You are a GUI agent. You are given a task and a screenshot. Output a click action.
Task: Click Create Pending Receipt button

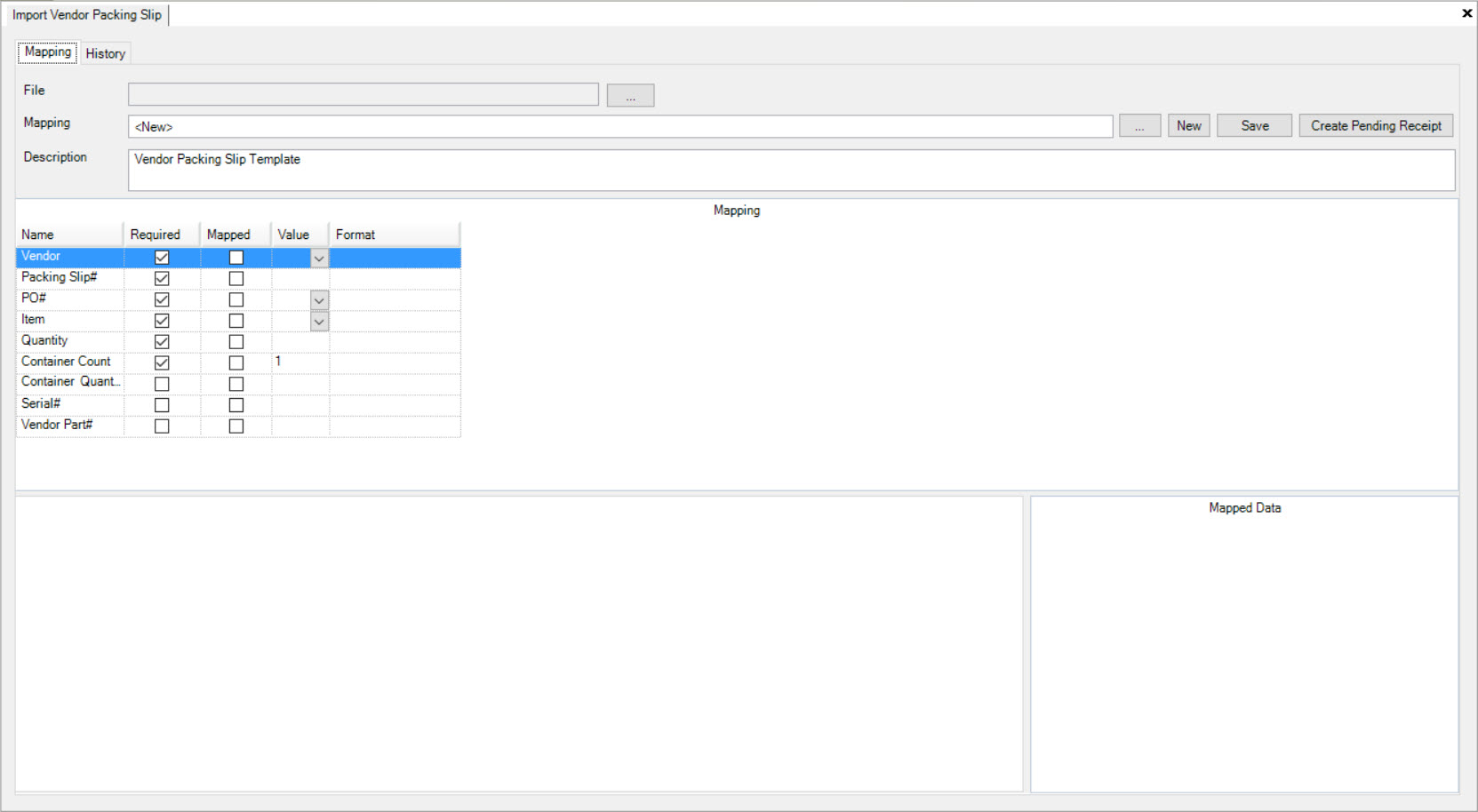tap(1376, 126)
